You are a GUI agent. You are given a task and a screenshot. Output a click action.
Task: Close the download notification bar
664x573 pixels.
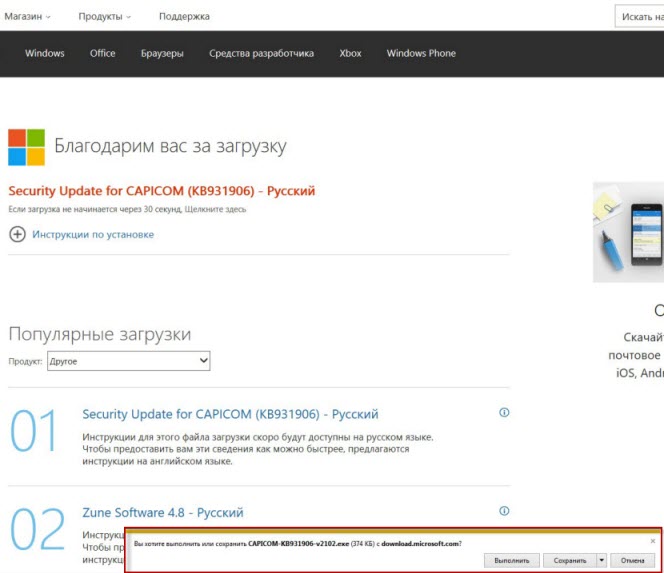[x=653, y=541]
